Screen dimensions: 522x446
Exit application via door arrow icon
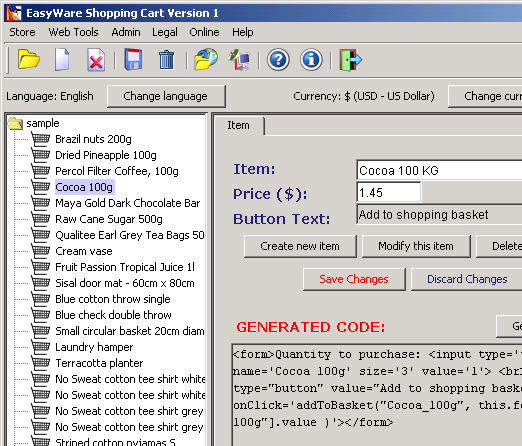(350, 60)
